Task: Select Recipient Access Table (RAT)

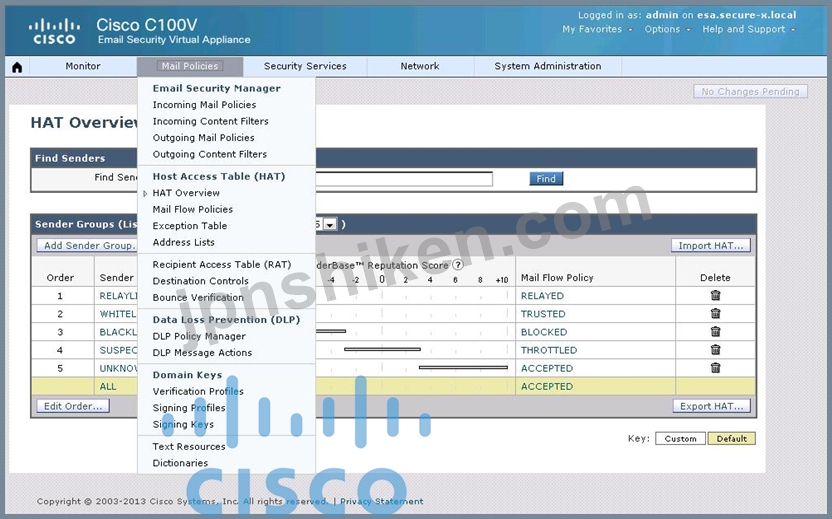Action: (x=222, y=265)
